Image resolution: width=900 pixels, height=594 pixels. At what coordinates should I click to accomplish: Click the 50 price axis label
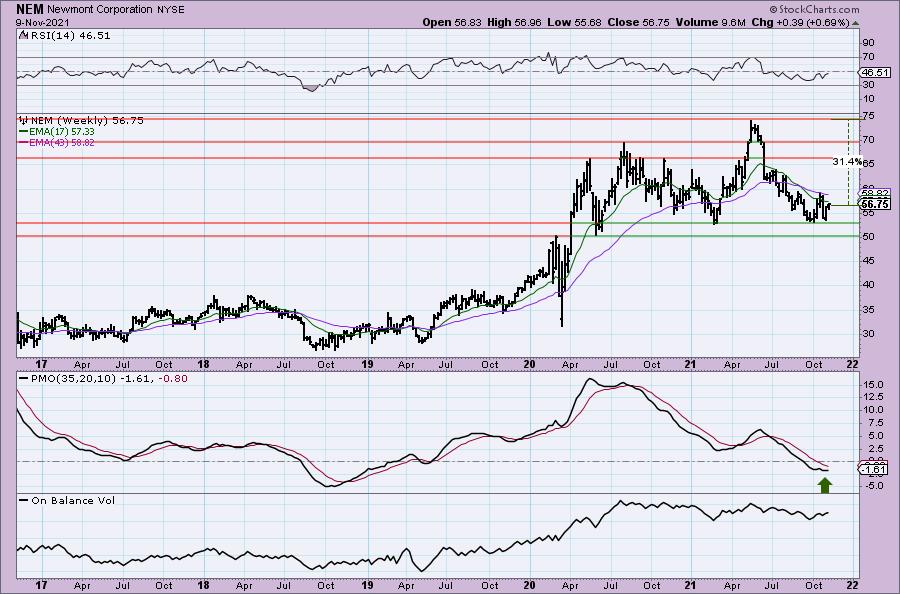tap(868, 236)
